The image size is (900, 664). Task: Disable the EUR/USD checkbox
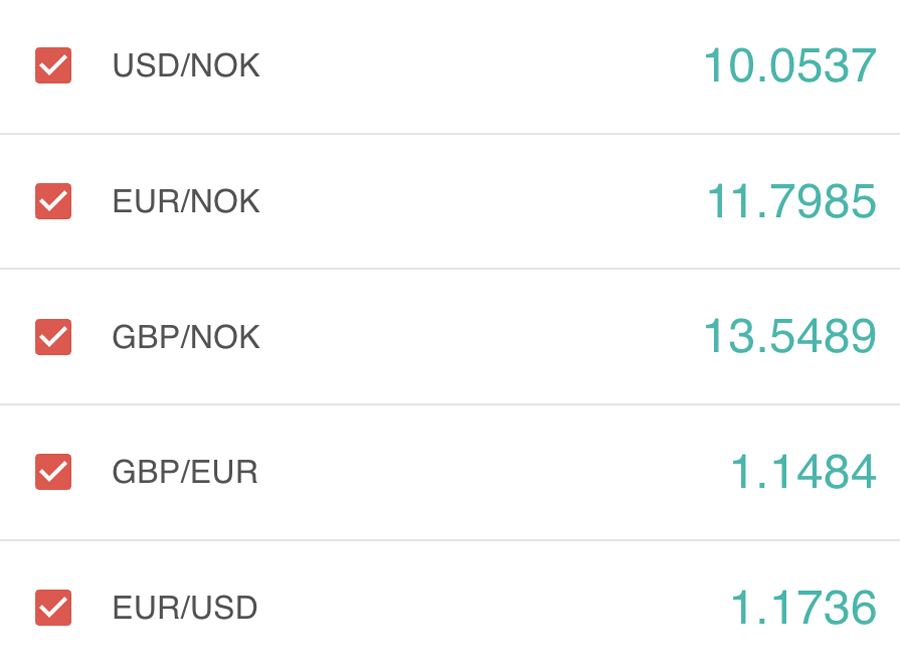(53, 607)
